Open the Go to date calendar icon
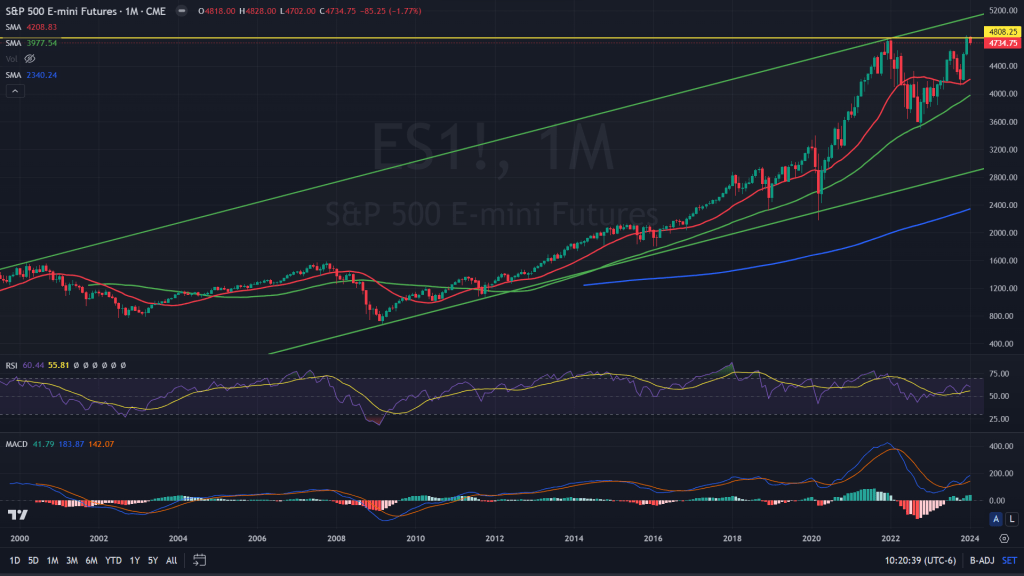The image size is (1024, 576). (x=200, y=560)
